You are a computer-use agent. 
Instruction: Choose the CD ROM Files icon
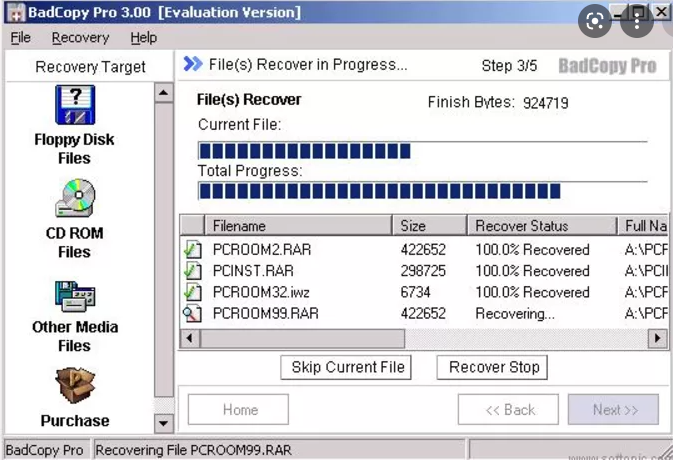(x=75, y=198)
